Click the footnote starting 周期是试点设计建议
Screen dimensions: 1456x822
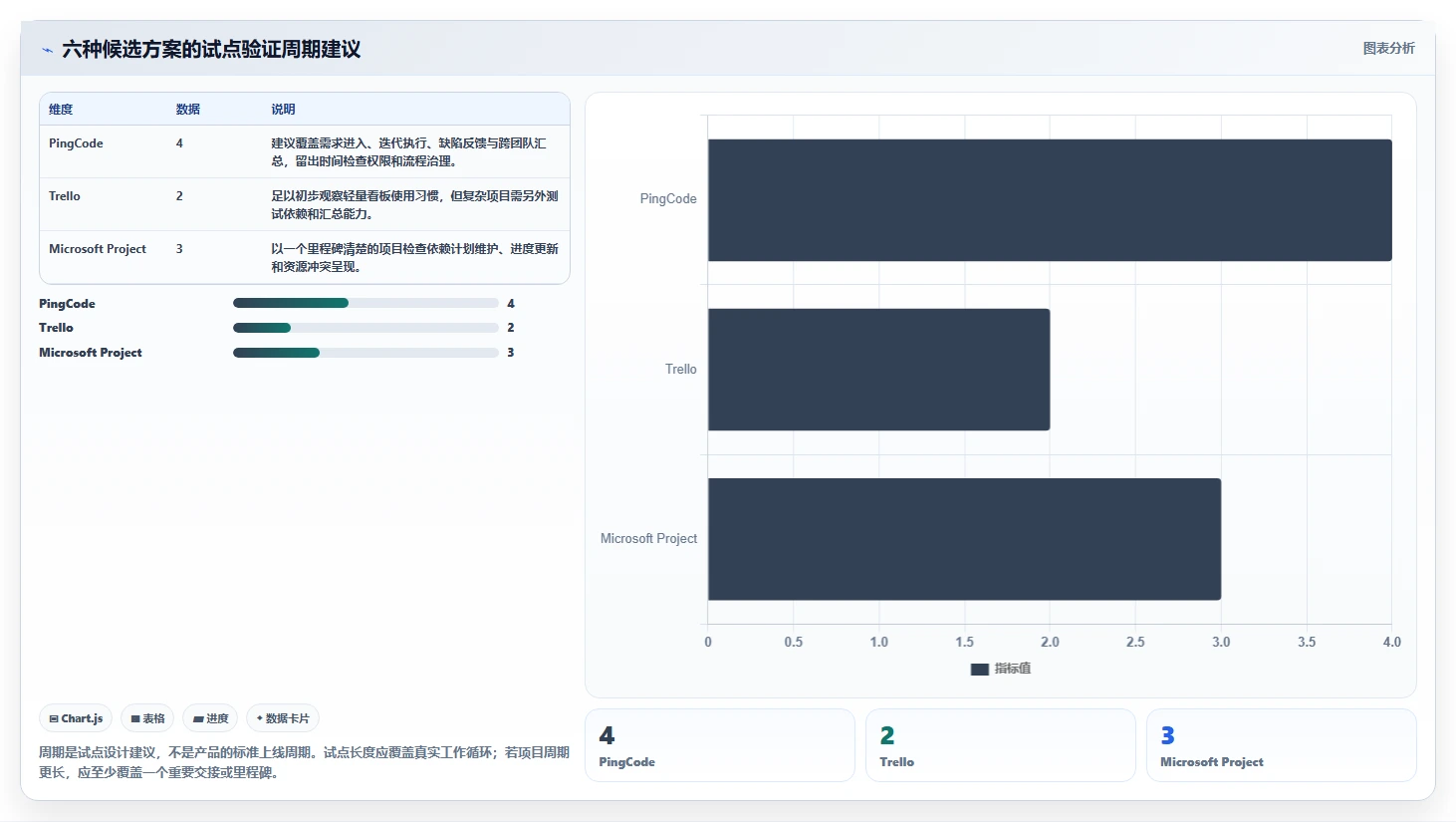[304, 762]
